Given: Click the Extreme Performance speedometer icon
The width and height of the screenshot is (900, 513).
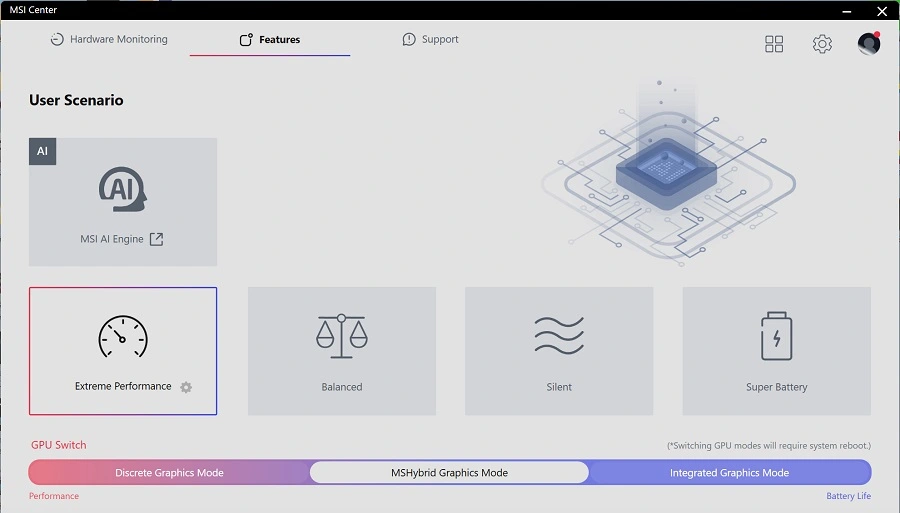Looking at the screenshot, I should (122, 338).
